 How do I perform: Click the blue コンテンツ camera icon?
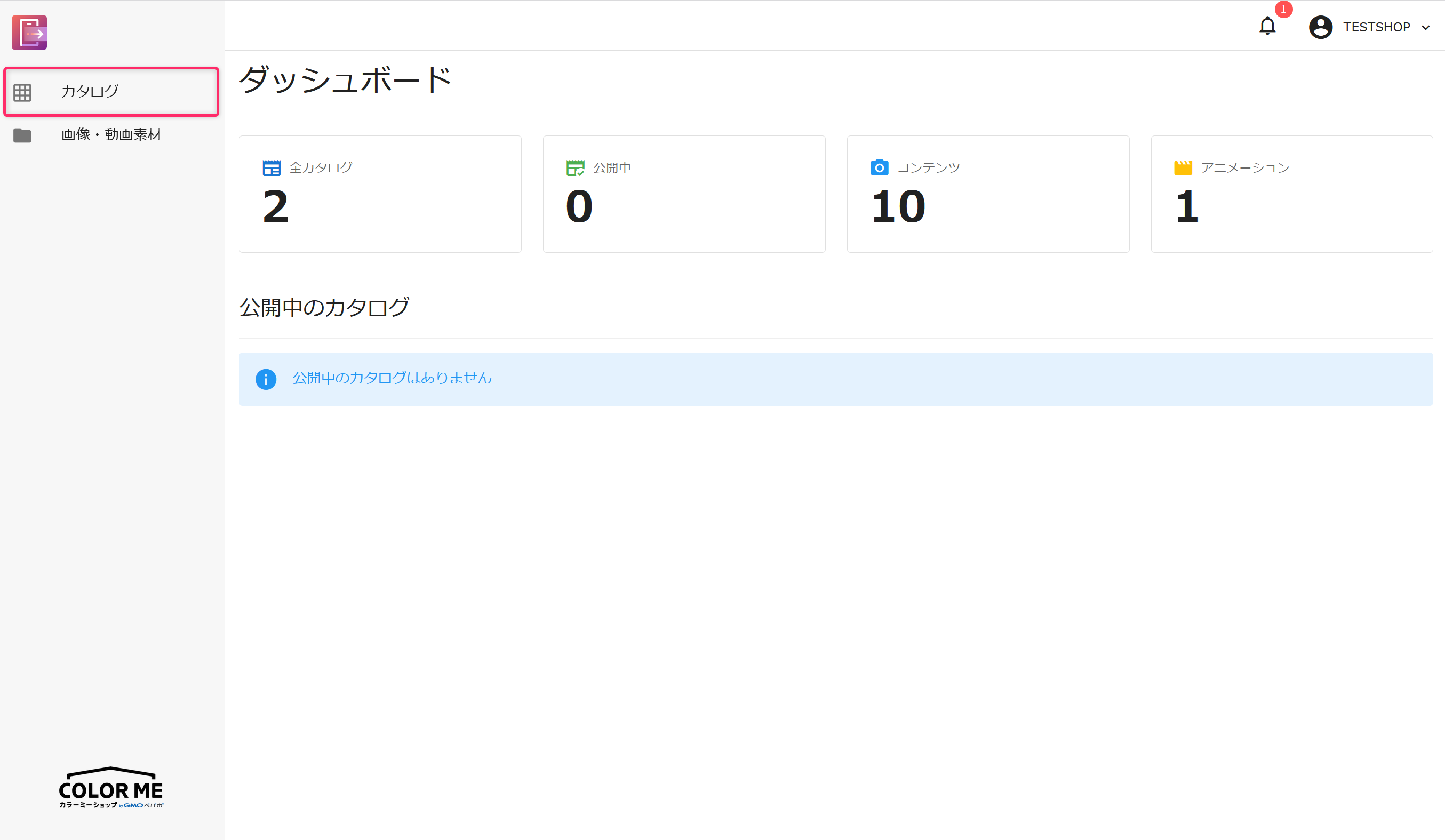click(x=879, y=167)
